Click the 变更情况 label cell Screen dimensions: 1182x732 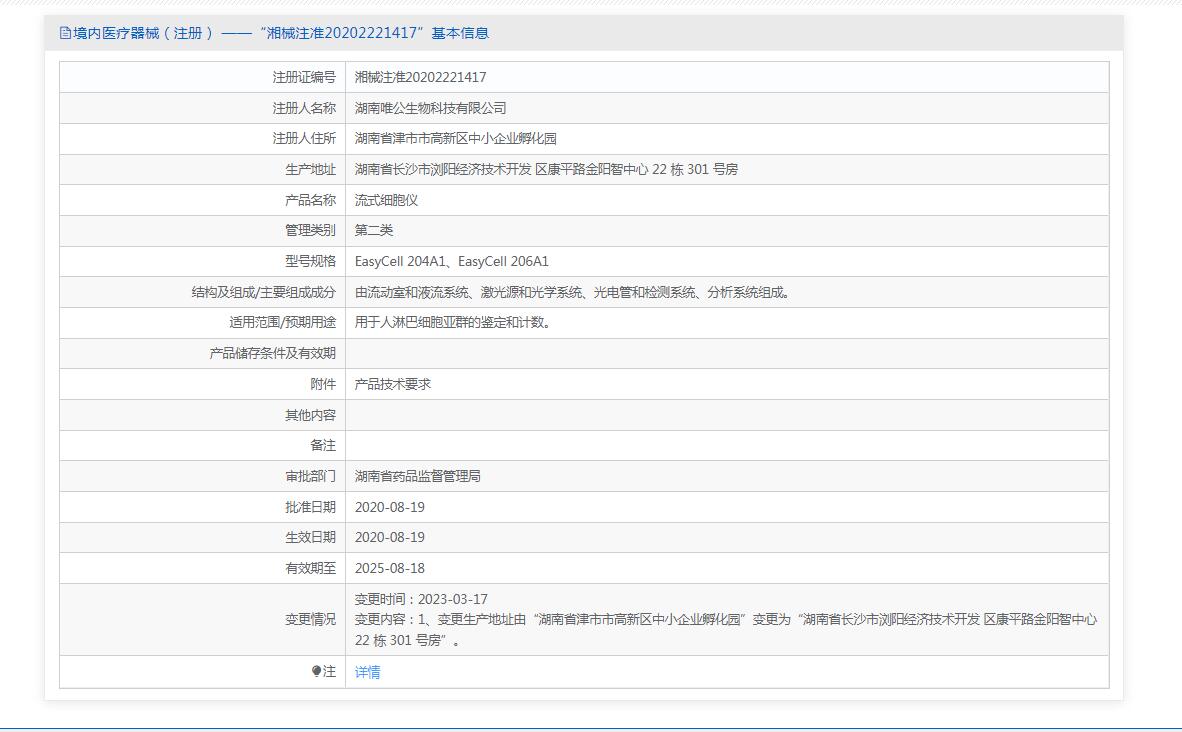tap(203, 620)
